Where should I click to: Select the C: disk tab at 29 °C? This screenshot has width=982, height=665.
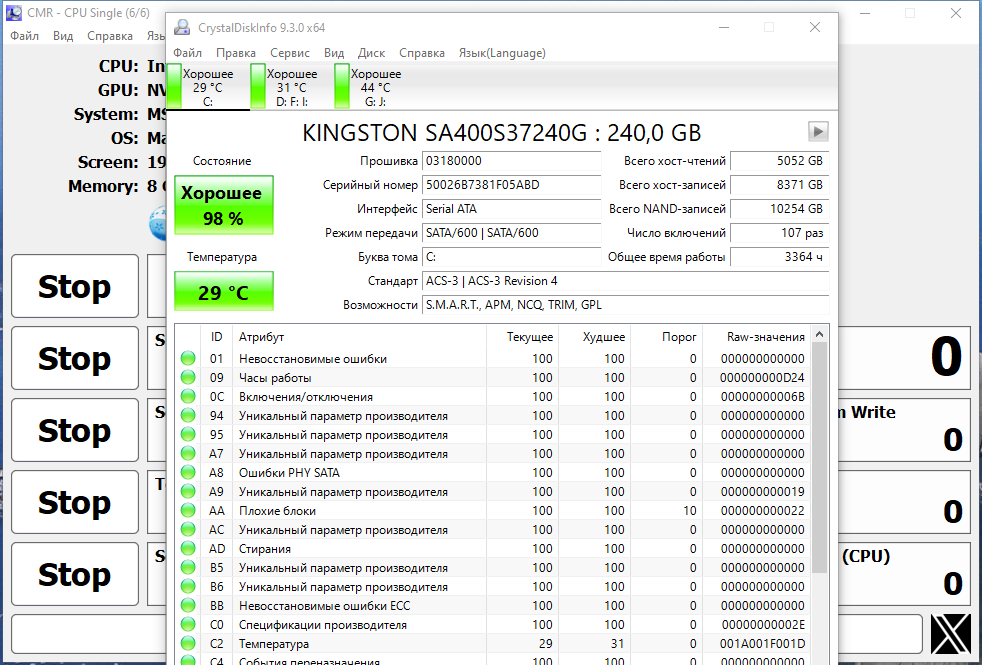208,87
